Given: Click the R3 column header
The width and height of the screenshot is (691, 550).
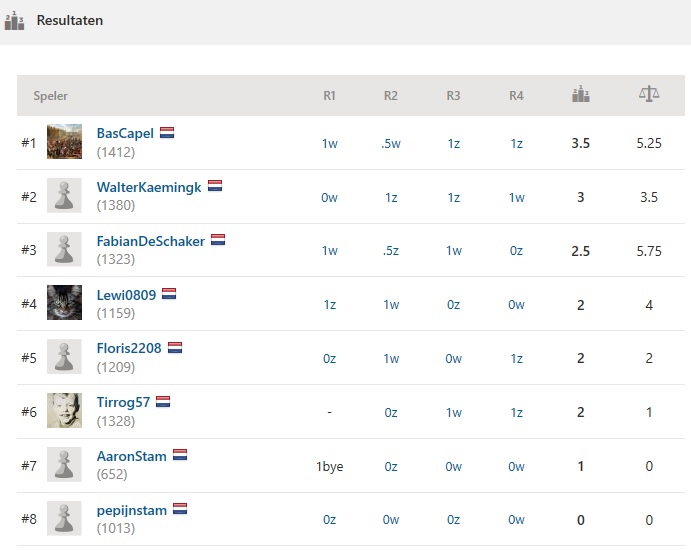Looking at the screenshot, I should [453, 96].
